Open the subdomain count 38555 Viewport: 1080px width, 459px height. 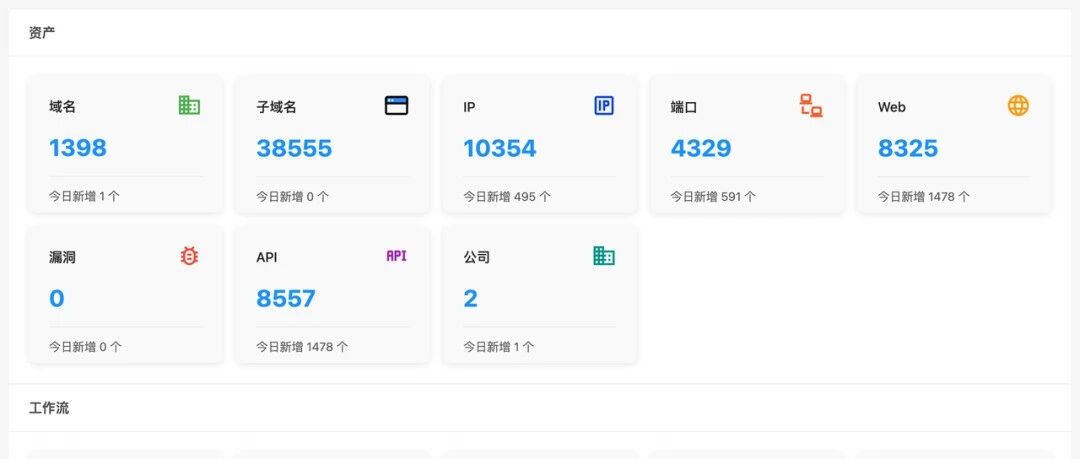(294, 147)
